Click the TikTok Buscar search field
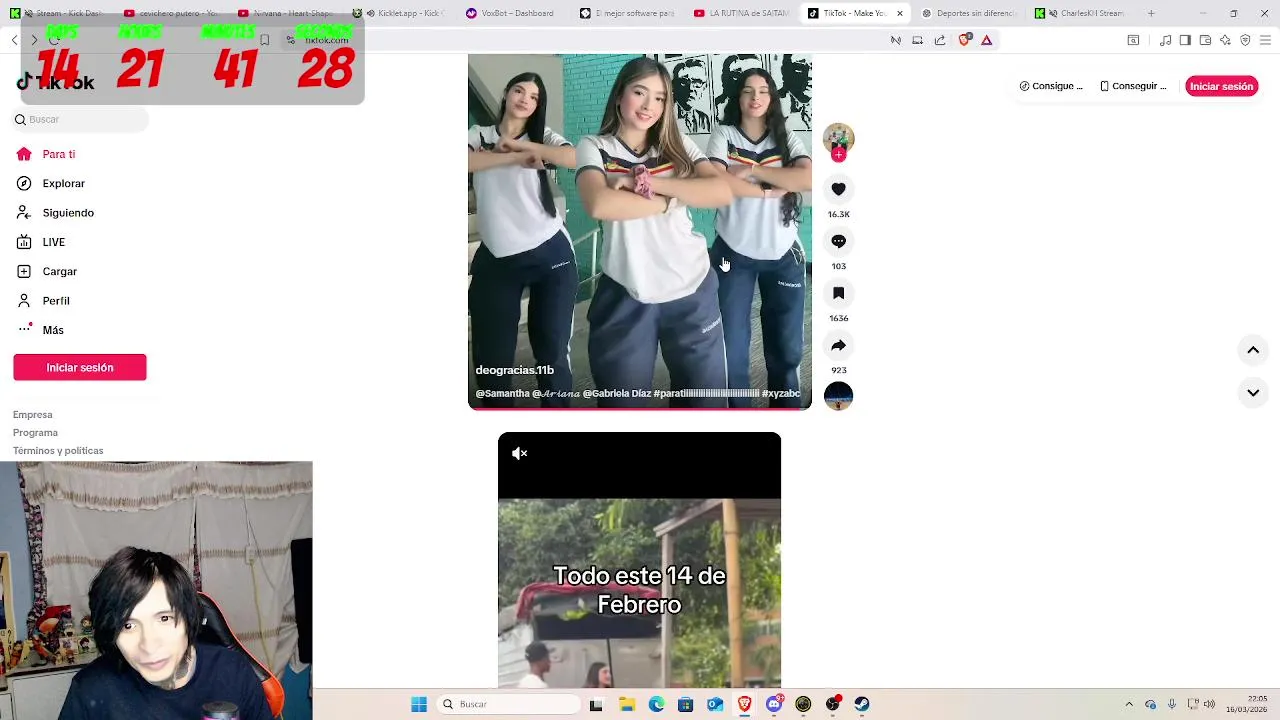Screen dimensions: 1280x720 point(80,119)
